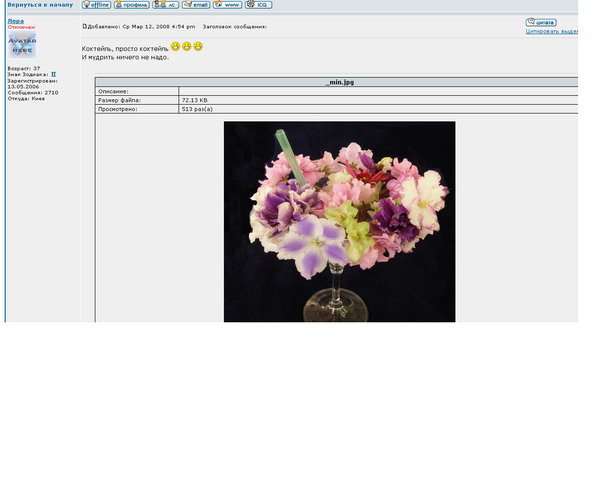This screenshot has height=489, width=600.
Task: Click the _min.jpg attachment header
Action: (339, 82)
